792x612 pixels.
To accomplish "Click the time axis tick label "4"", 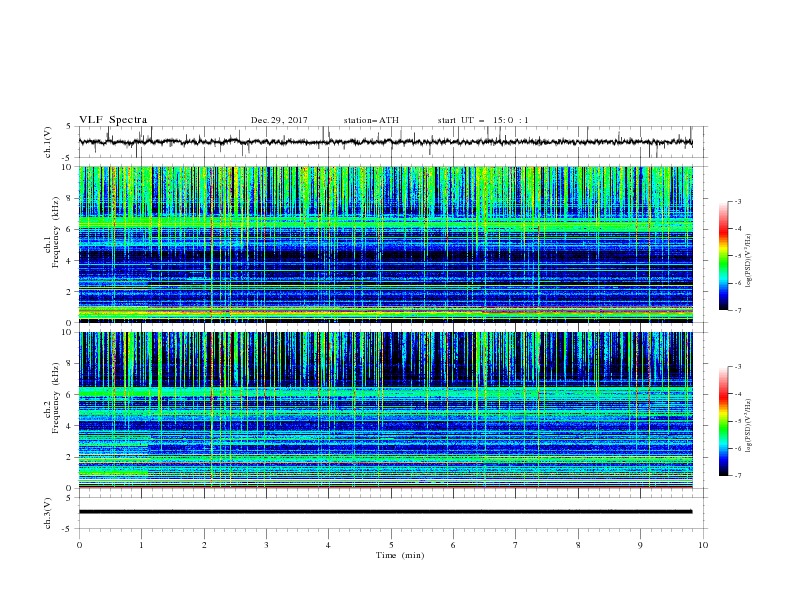I will (328, 545).
